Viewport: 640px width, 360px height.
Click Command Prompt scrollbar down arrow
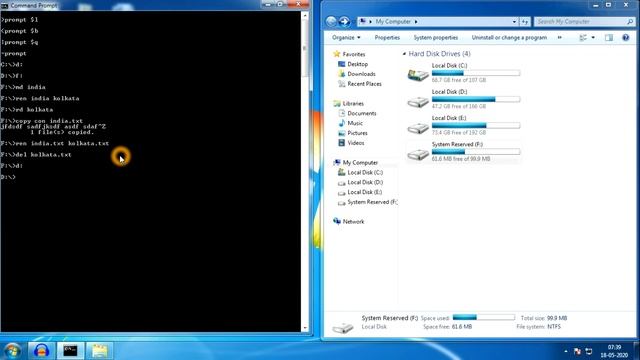305,328
